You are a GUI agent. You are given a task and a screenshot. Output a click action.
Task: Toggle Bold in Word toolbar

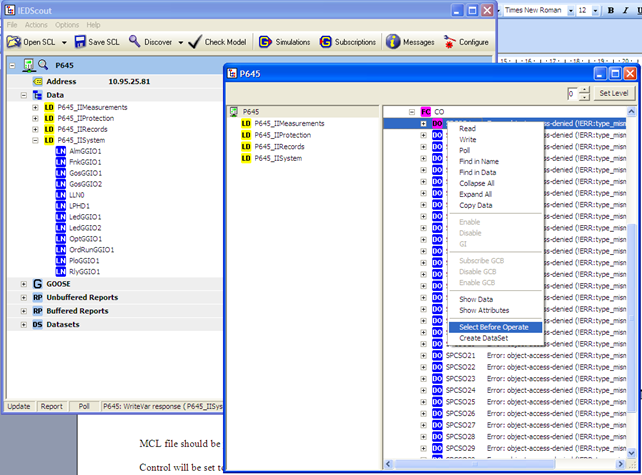pos(610,11)
